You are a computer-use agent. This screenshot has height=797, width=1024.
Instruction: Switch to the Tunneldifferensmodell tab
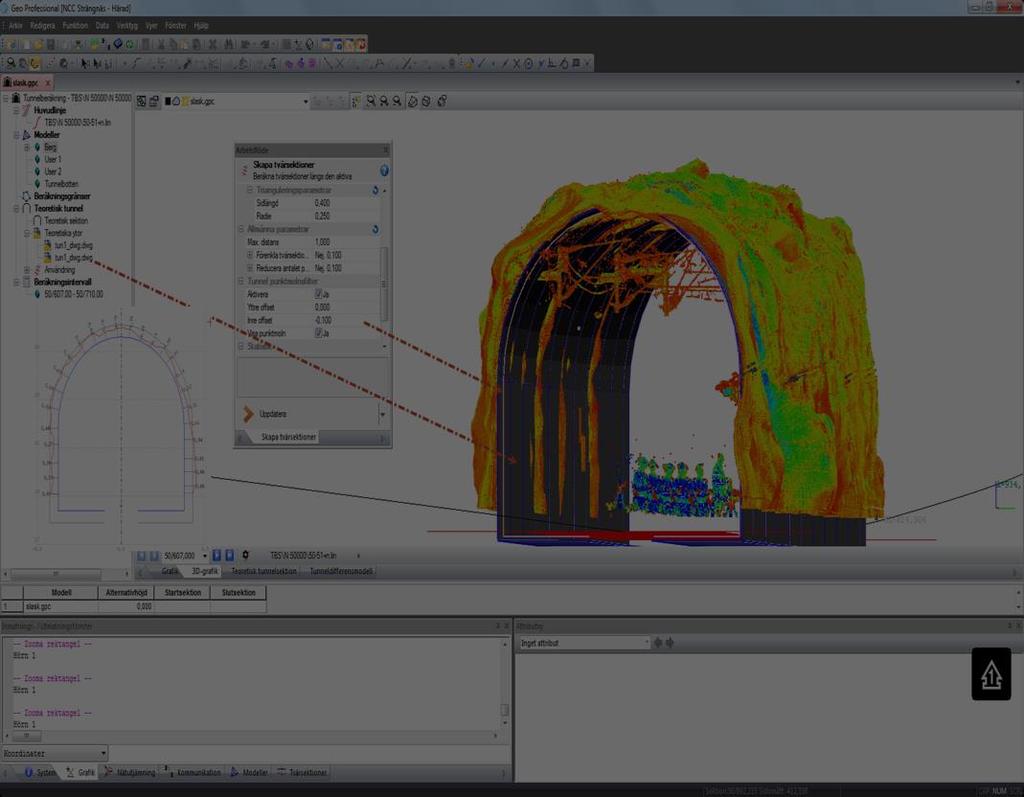(341, 572)
